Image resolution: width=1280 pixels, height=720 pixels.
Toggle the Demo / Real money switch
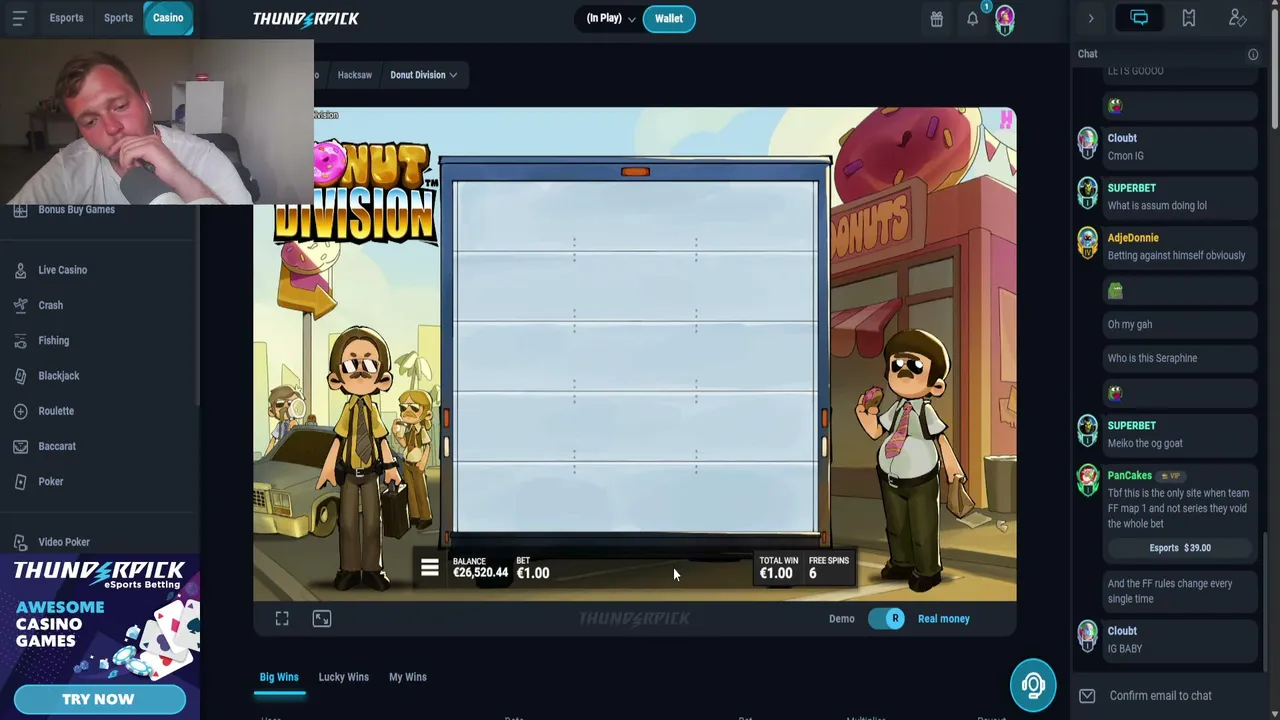886,619
